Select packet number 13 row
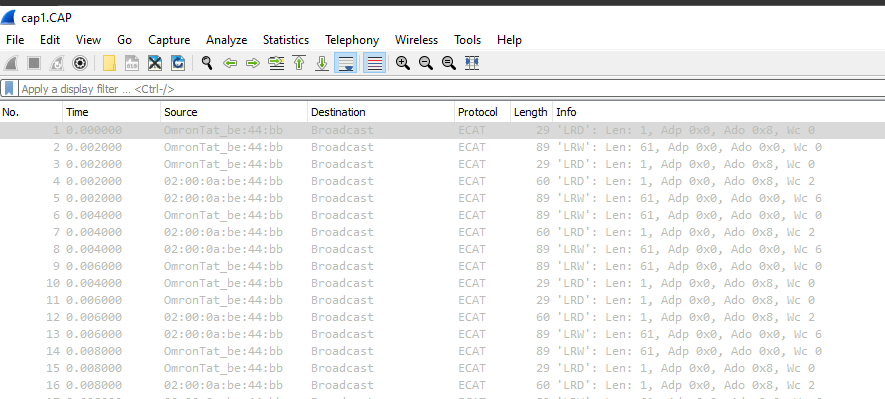Screen dimensions: 885x399 442,334
